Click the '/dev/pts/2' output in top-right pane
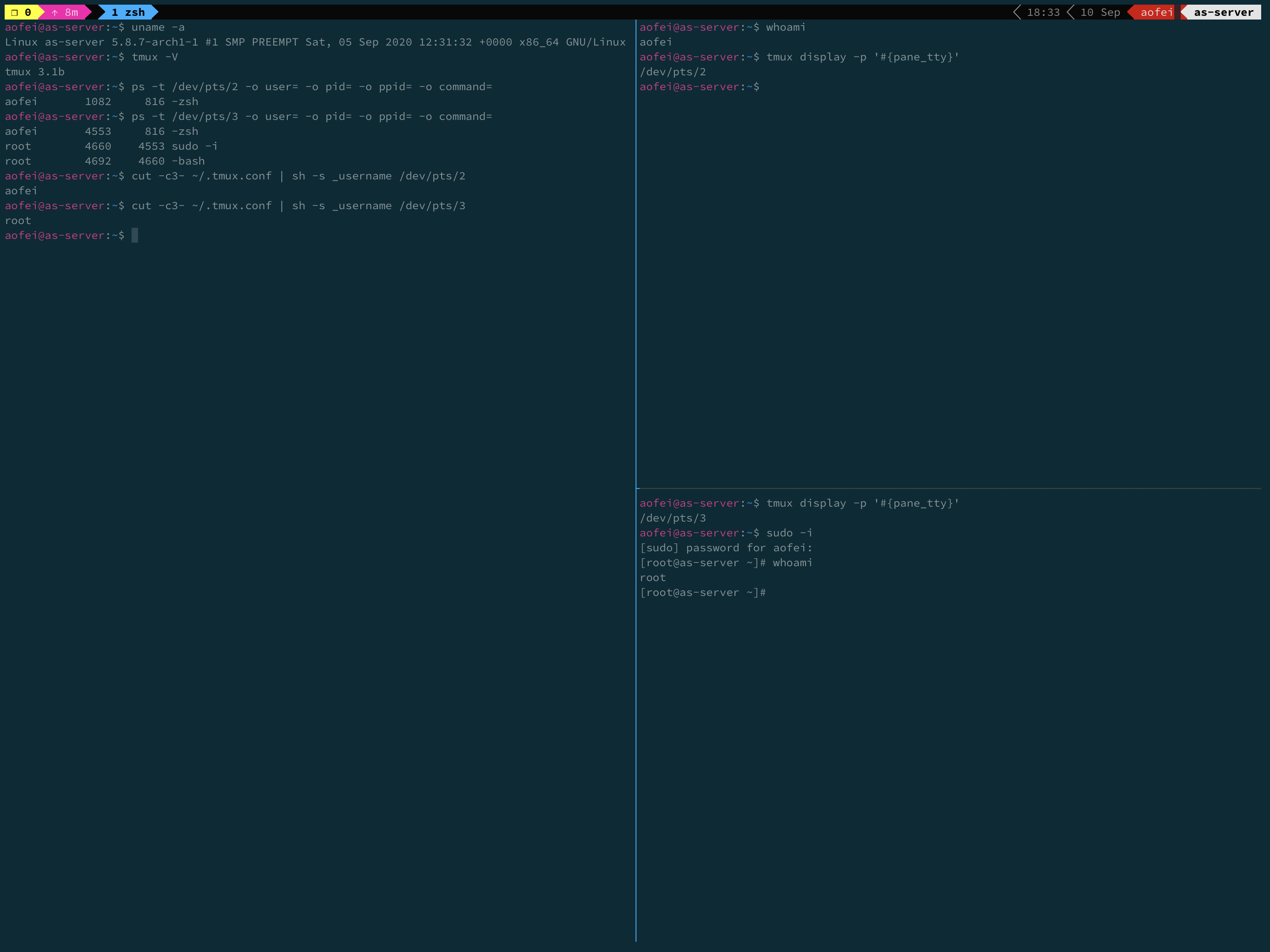1270x952 pixels. [x=672, y=72]
